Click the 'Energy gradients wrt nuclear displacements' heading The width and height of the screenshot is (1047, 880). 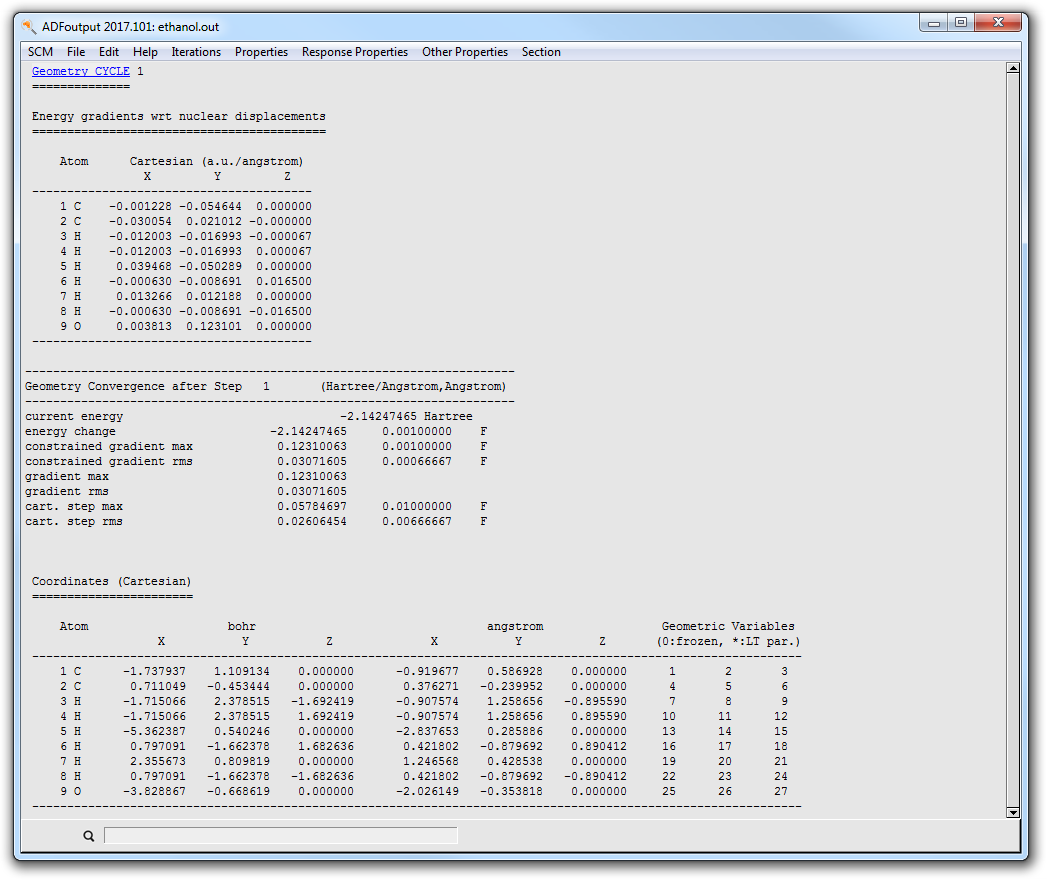point(179,116)
